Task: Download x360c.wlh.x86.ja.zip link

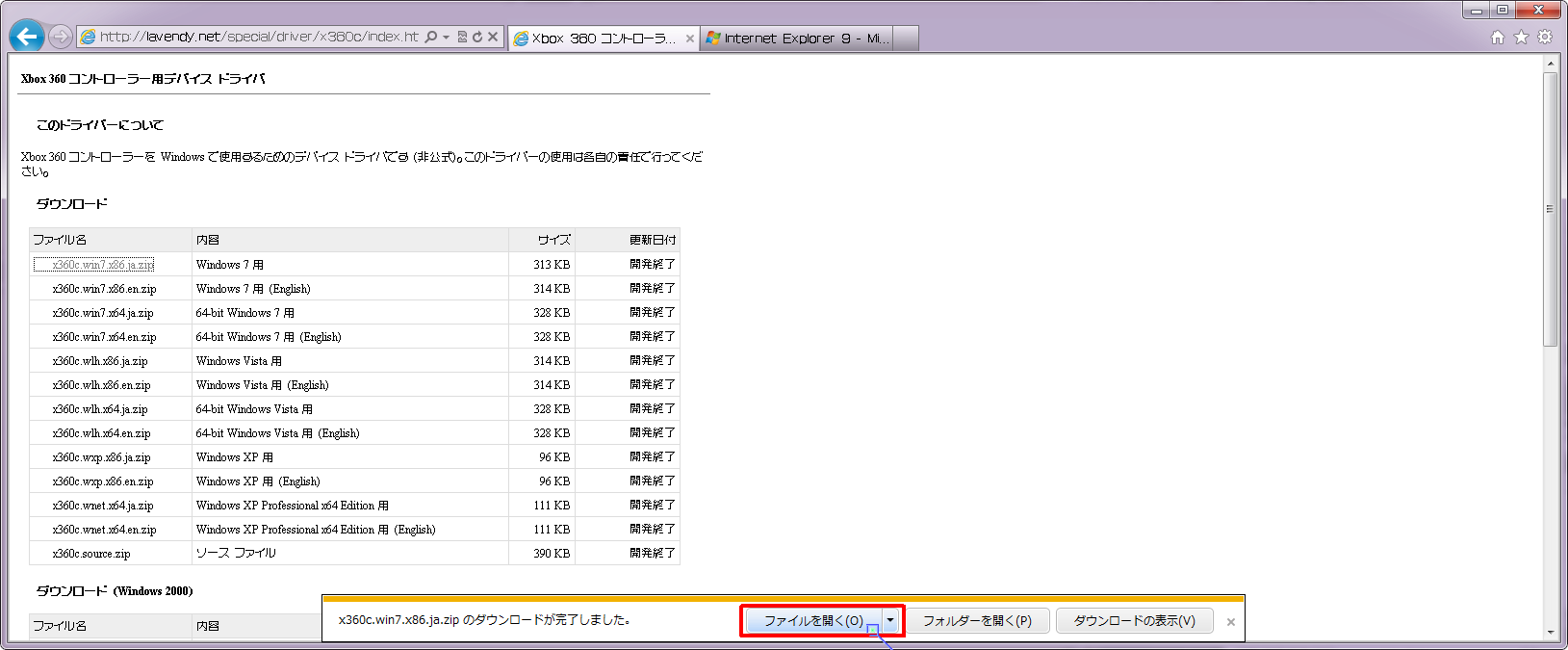Action: [100, 361]
